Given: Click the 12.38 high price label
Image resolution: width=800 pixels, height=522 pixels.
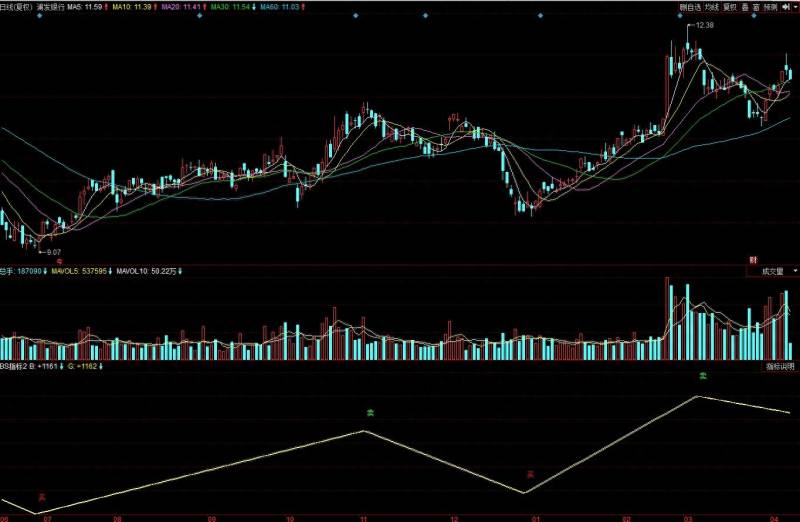Looking at the screenshot, I should pos(705,25).
